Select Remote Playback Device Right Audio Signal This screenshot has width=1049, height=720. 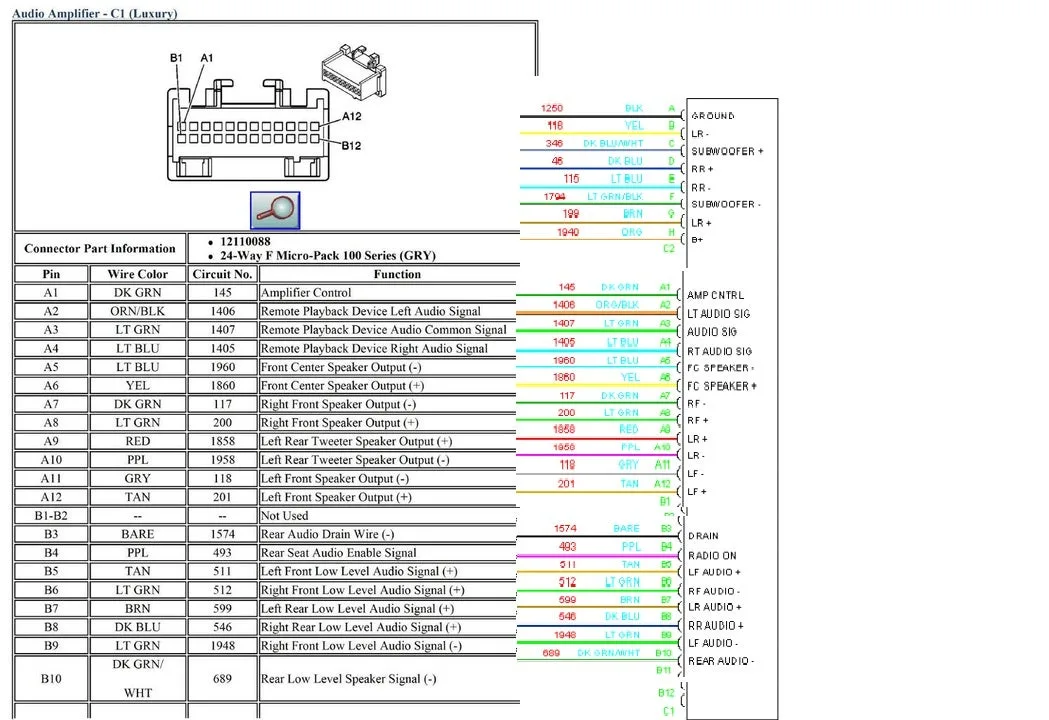coord(374,349)
